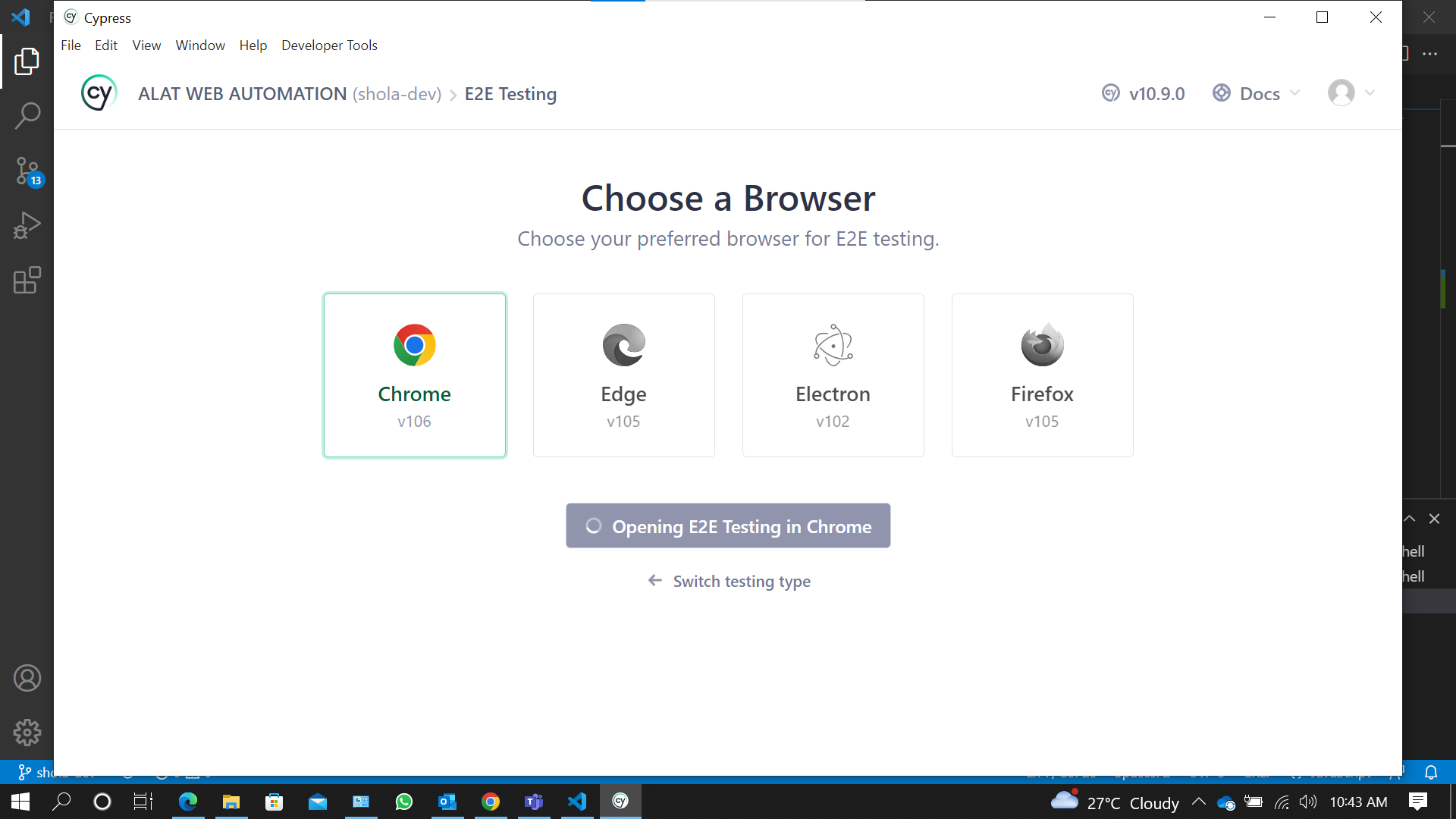Viewport: 1456px width, 819px height.
Task: Open notifications via the bell icon
Action: (1430, 773)
